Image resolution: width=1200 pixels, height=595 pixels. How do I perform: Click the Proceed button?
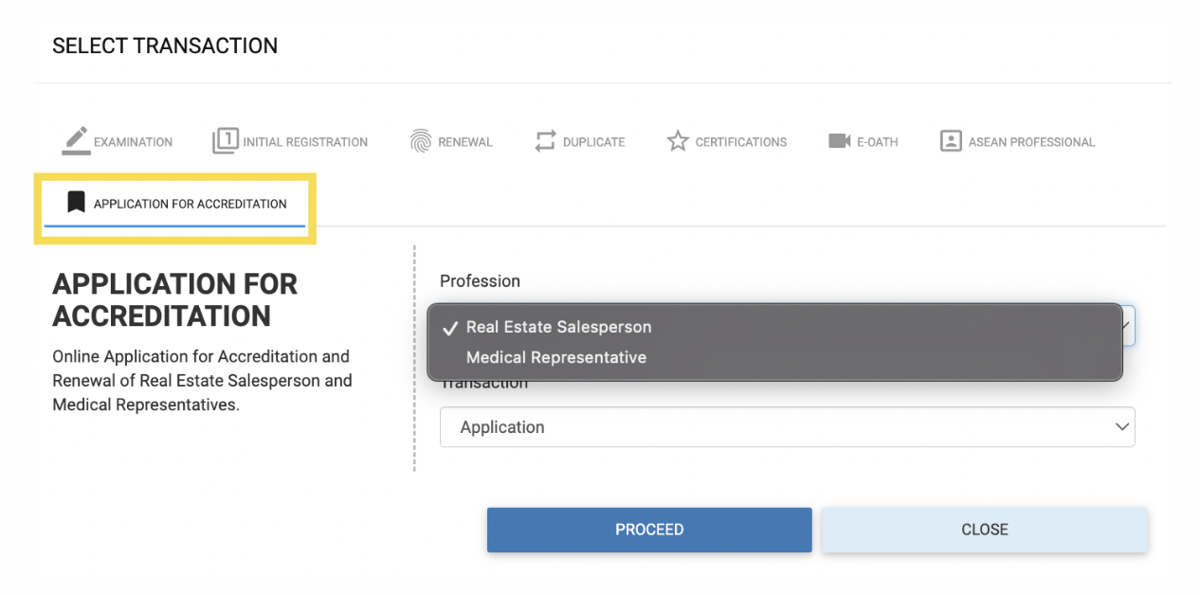[x=649, y=529]
